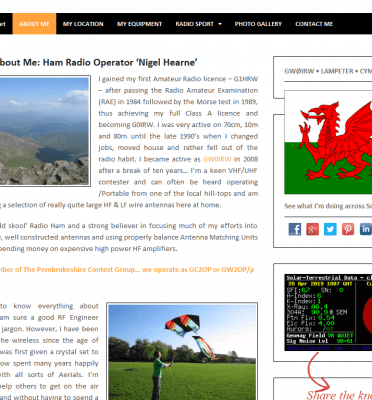Select the About Me menu tab
This screenshot has width=372, height=400.
34,24
